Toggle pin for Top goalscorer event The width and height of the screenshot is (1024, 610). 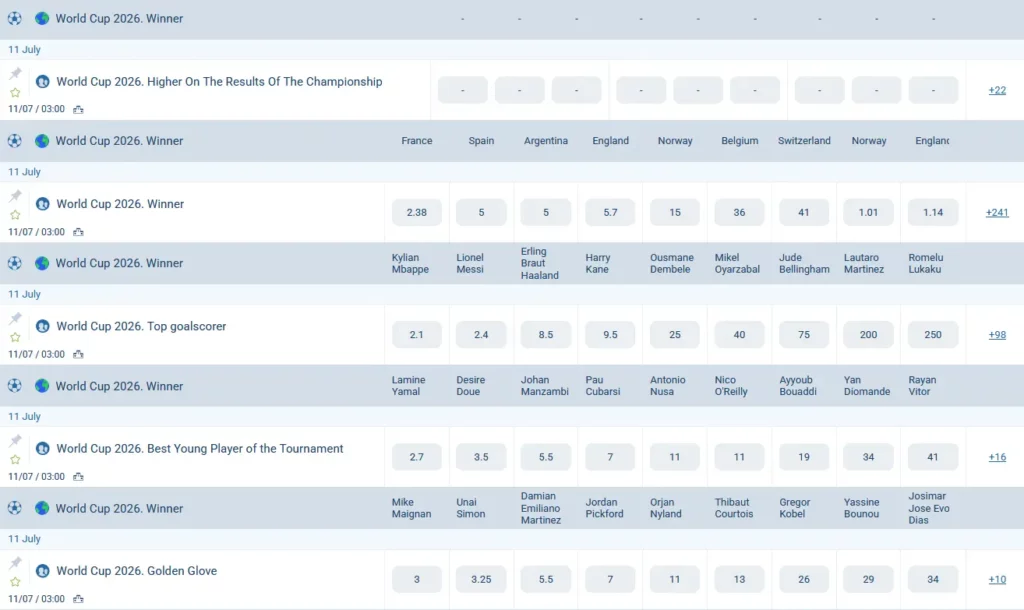15,318
